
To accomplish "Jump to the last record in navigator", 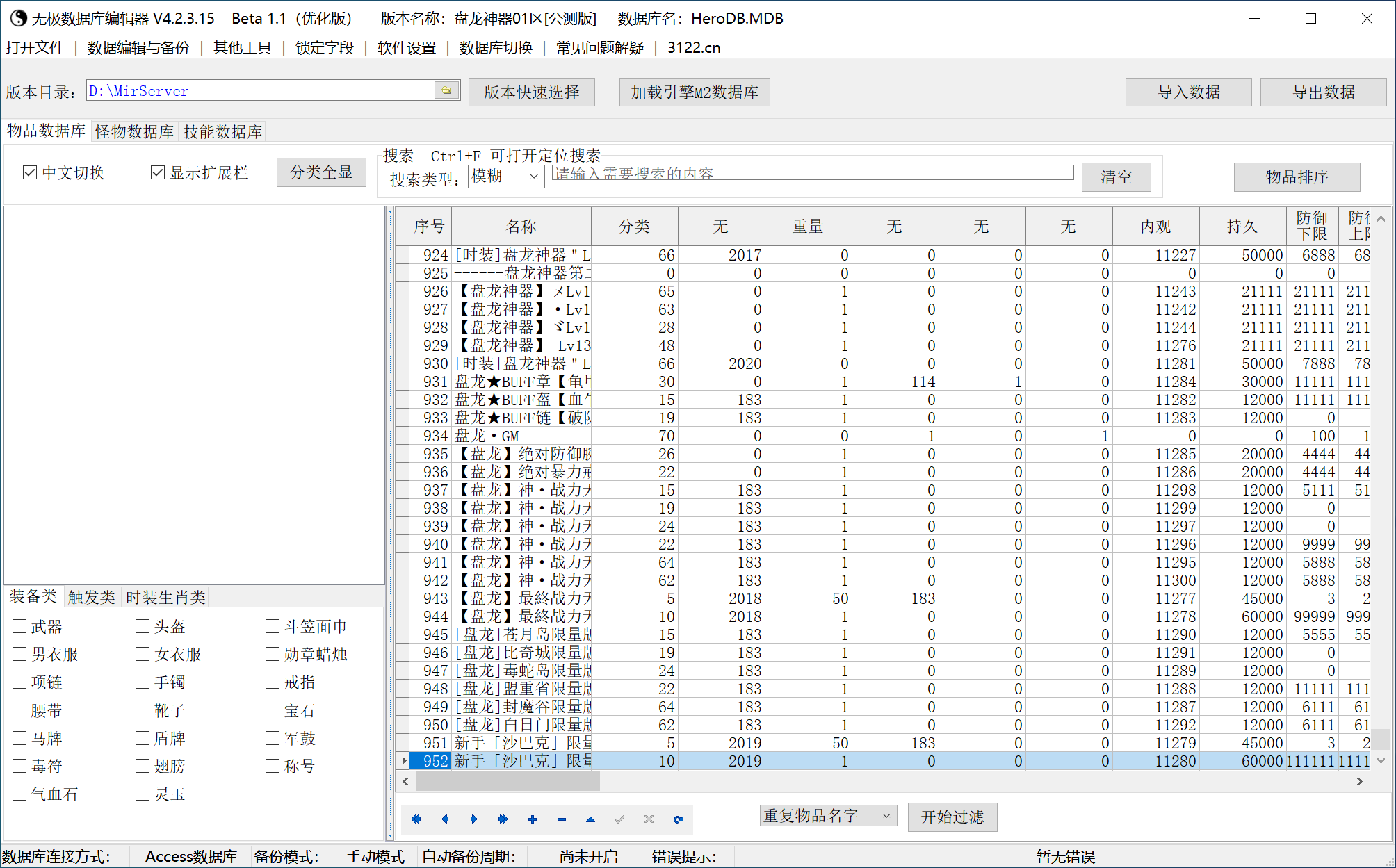I will pos(503,819).
